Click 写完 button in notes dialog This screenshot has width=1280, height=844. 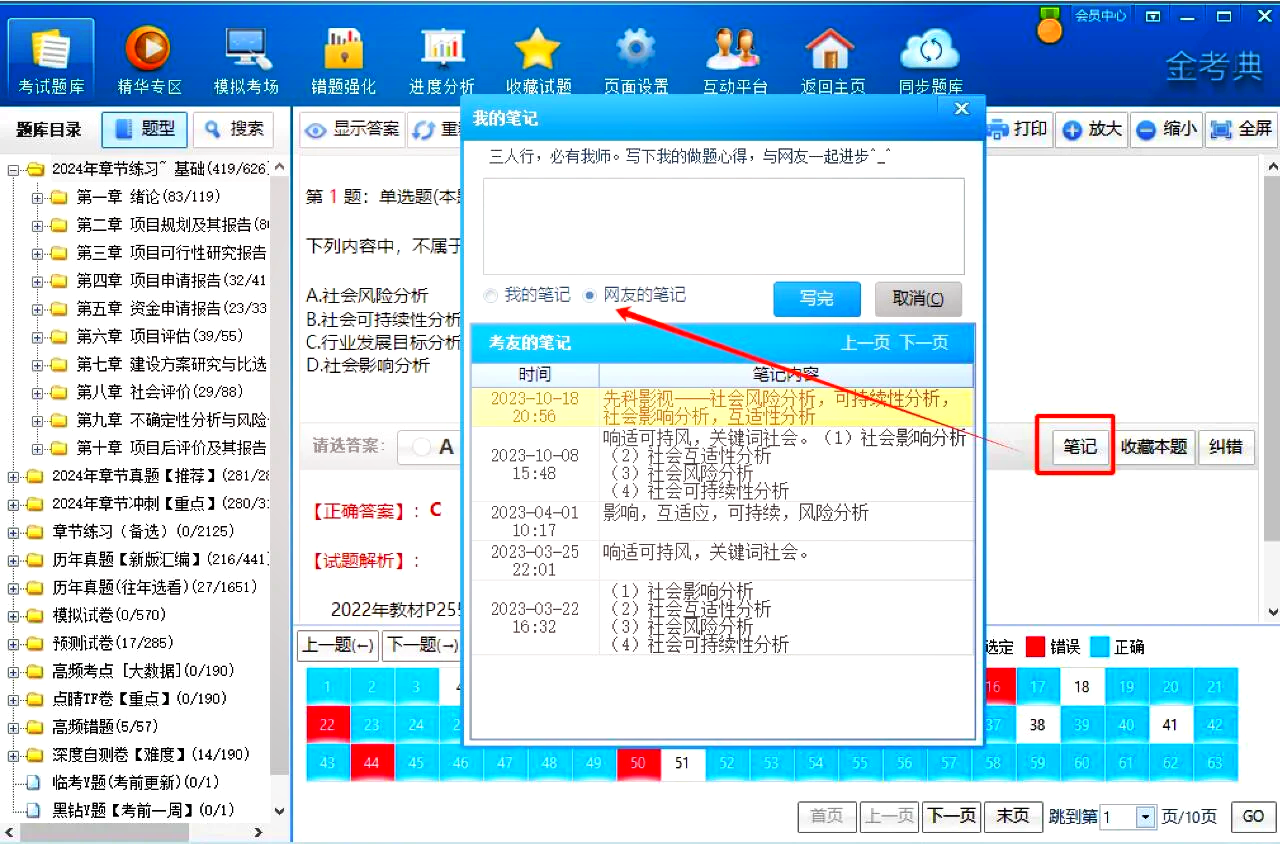817,299
